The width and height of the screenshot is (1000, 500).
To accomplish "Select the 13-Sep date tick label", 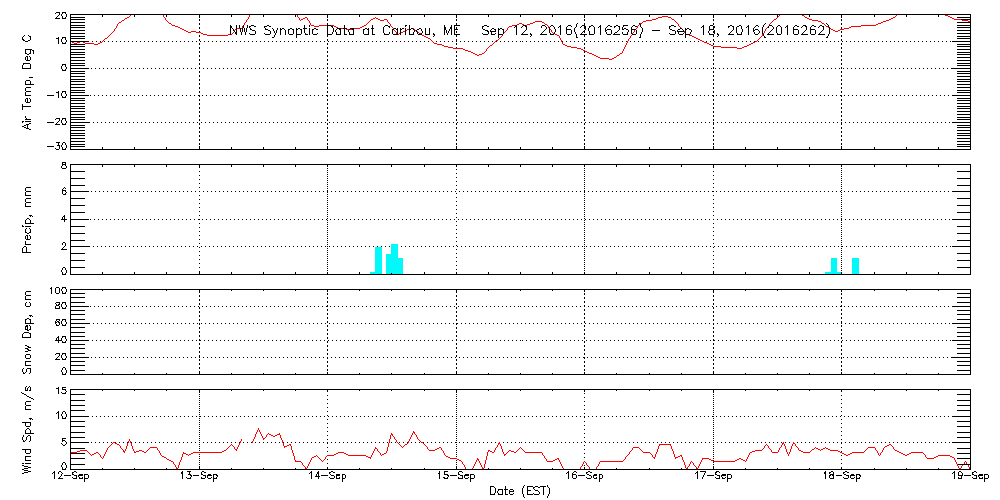I will (199, 477).
